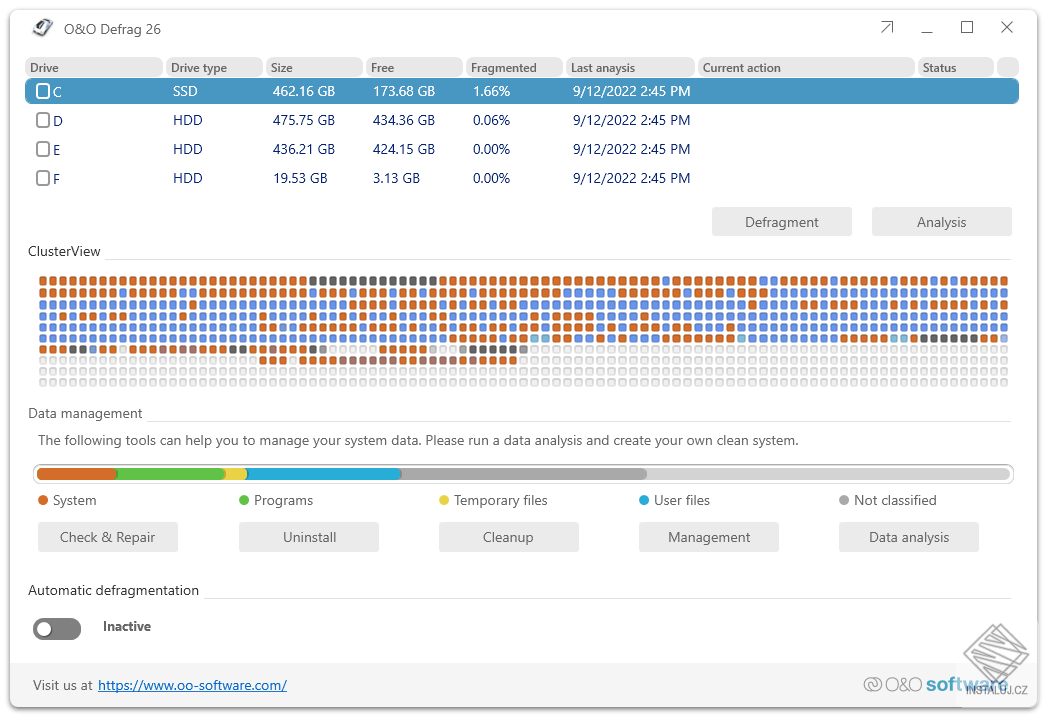The width and height of the screenshot is (1047, 717).
Task: Select the 475.75 GB size cell
Action: [304, 120]
